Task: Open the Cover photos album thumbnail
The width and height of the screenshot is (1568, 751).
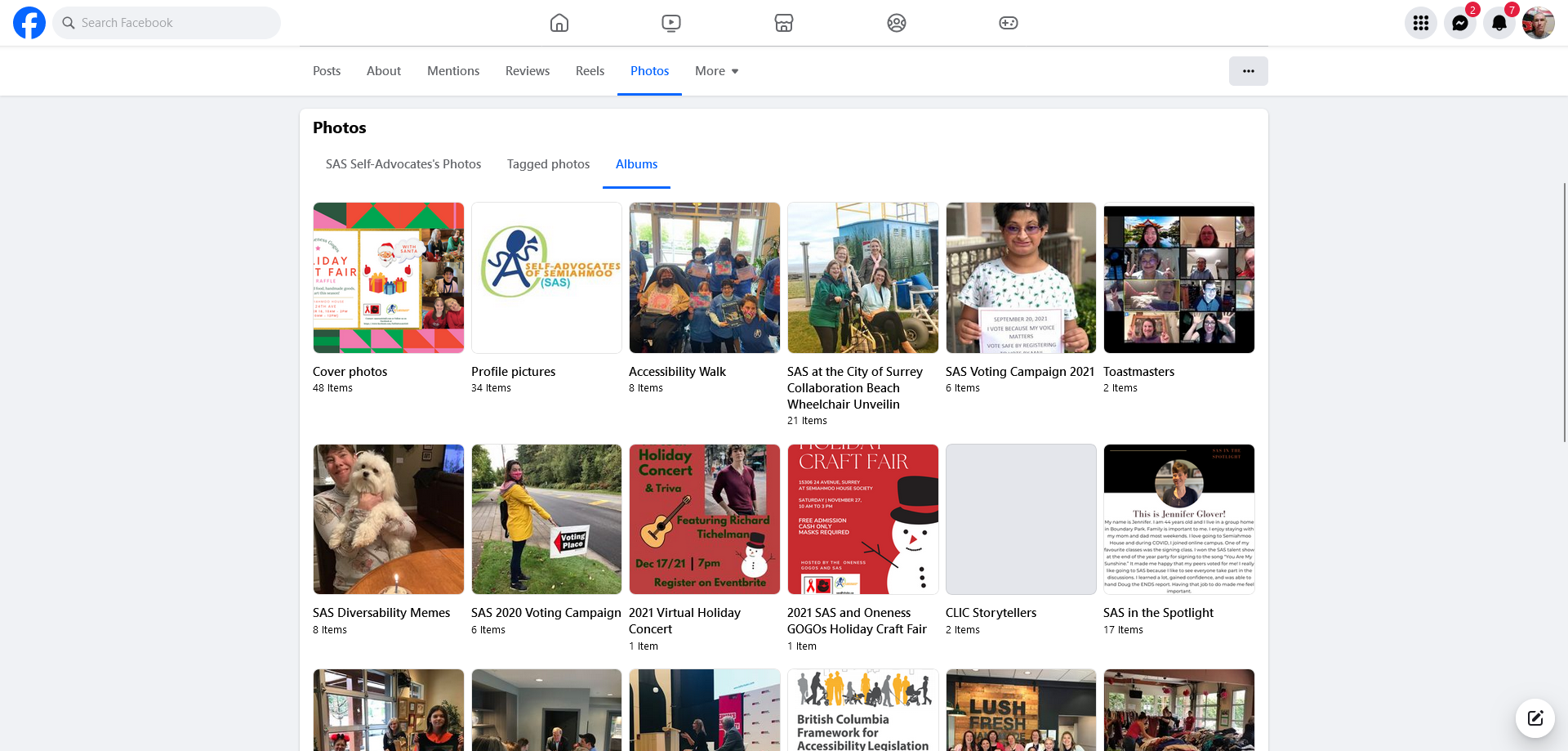Action: [389, 278]
